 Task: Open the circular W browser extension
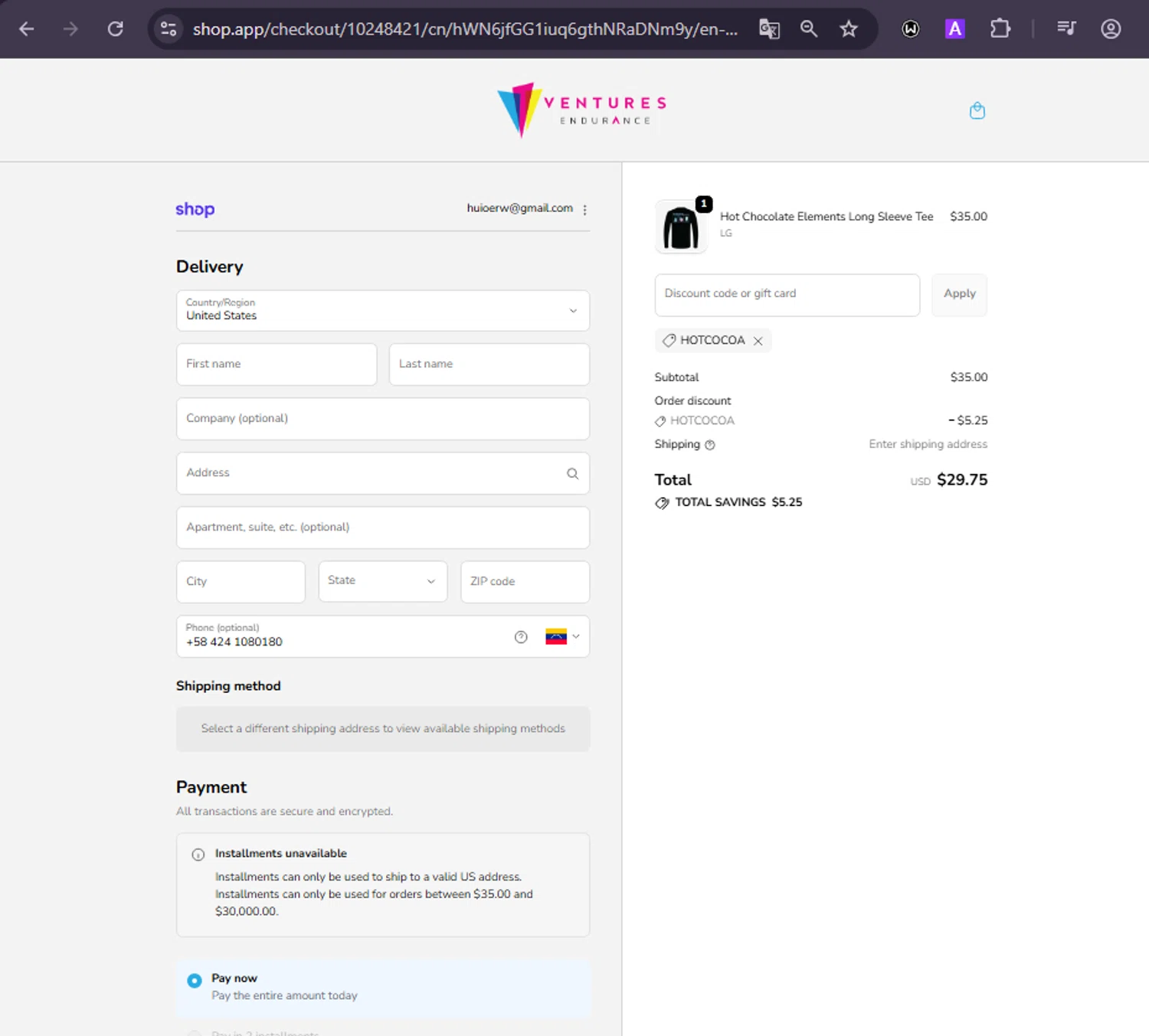(x=911, y=29)
